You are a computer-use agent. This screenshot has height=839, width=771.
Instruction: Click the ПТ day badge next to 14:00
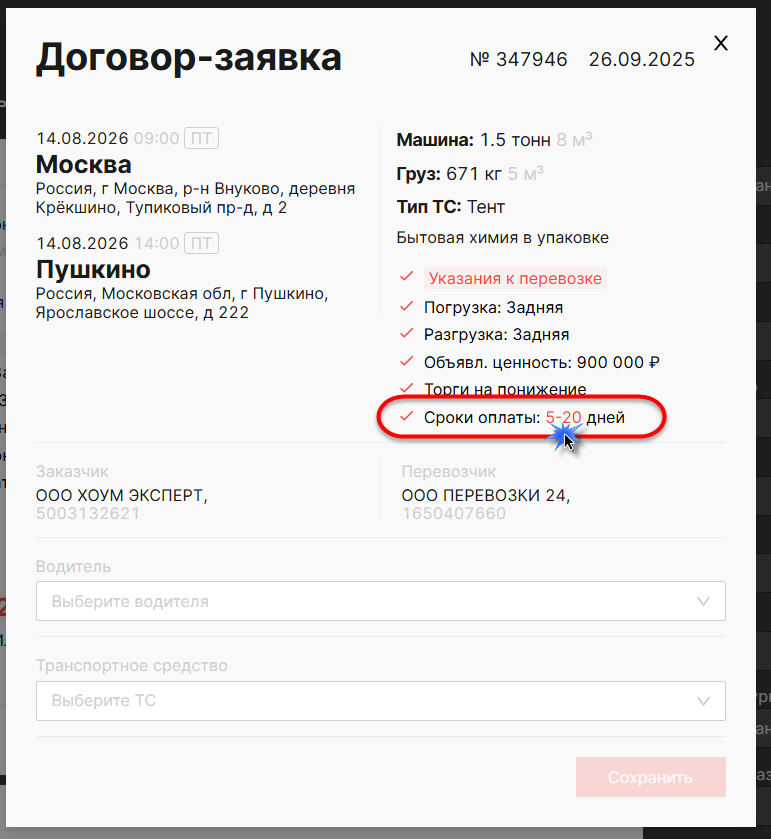[202, 243]
